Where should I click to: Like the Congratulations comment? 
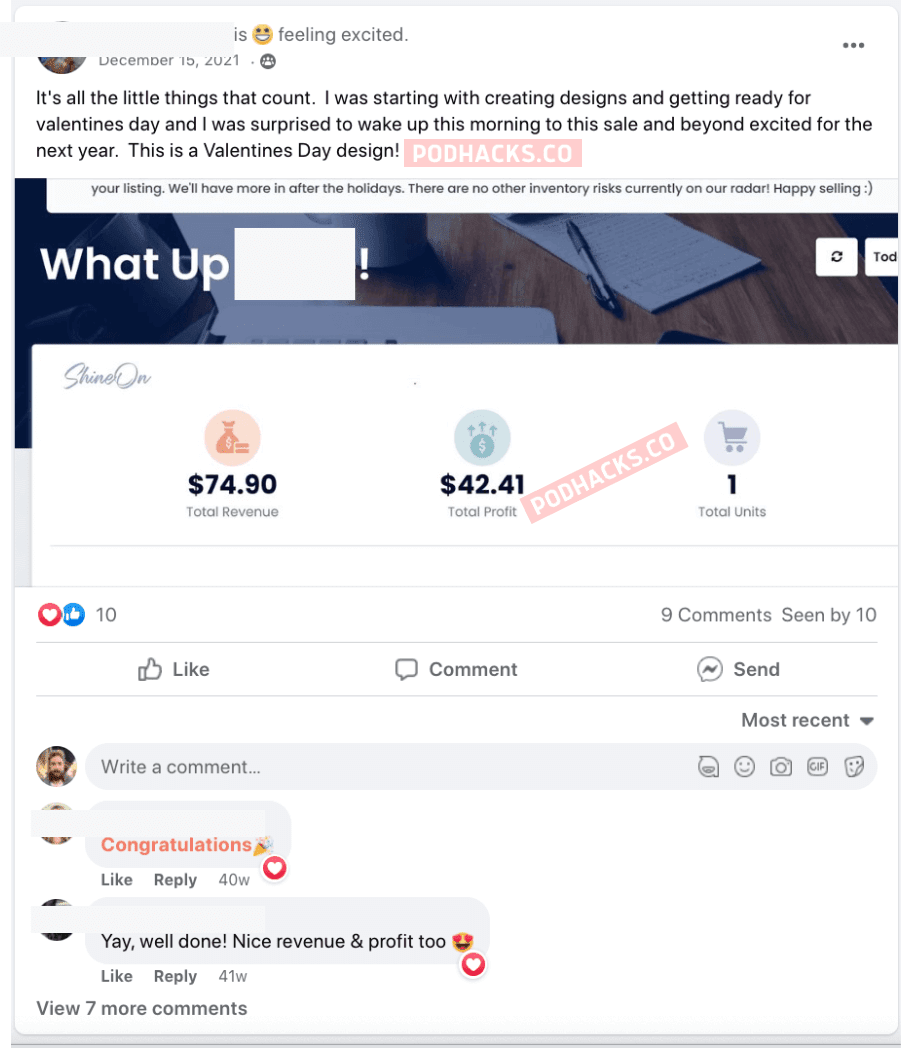point(116,880)
